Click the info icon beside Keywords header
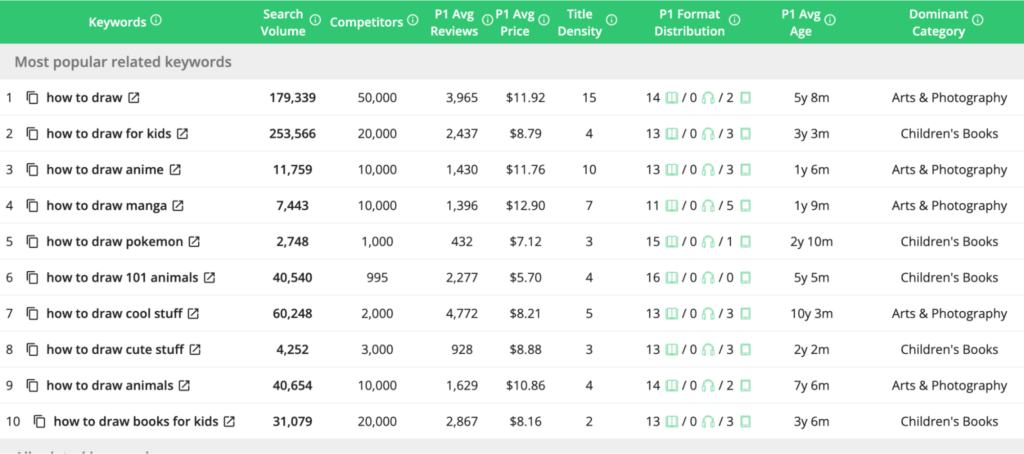Viewport: 1024px width, 454px height. (156, 21)
